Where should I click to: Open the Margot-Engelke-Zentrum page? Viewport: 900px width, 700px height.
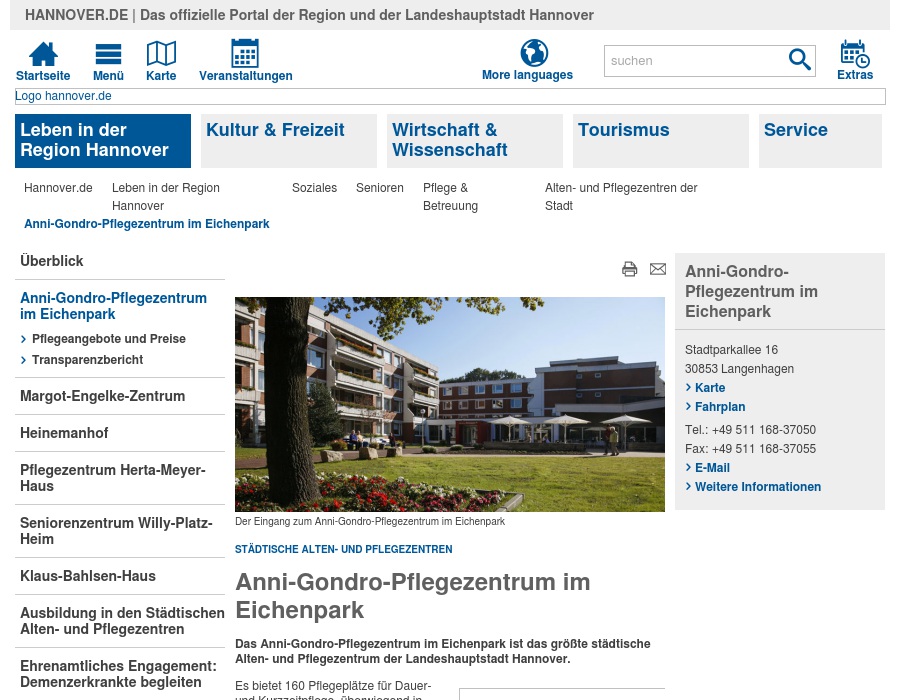coord(102,396)
